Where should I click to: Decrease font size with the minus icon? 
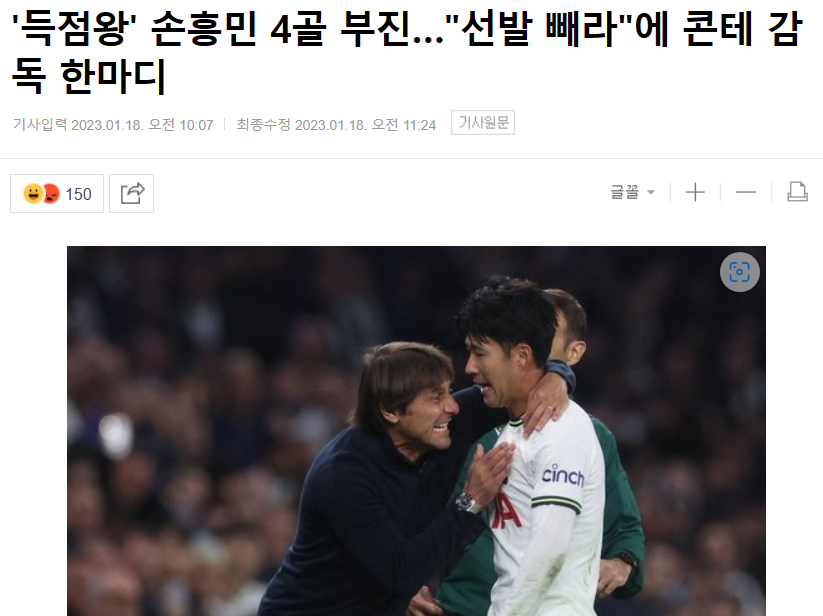point(745,192)
